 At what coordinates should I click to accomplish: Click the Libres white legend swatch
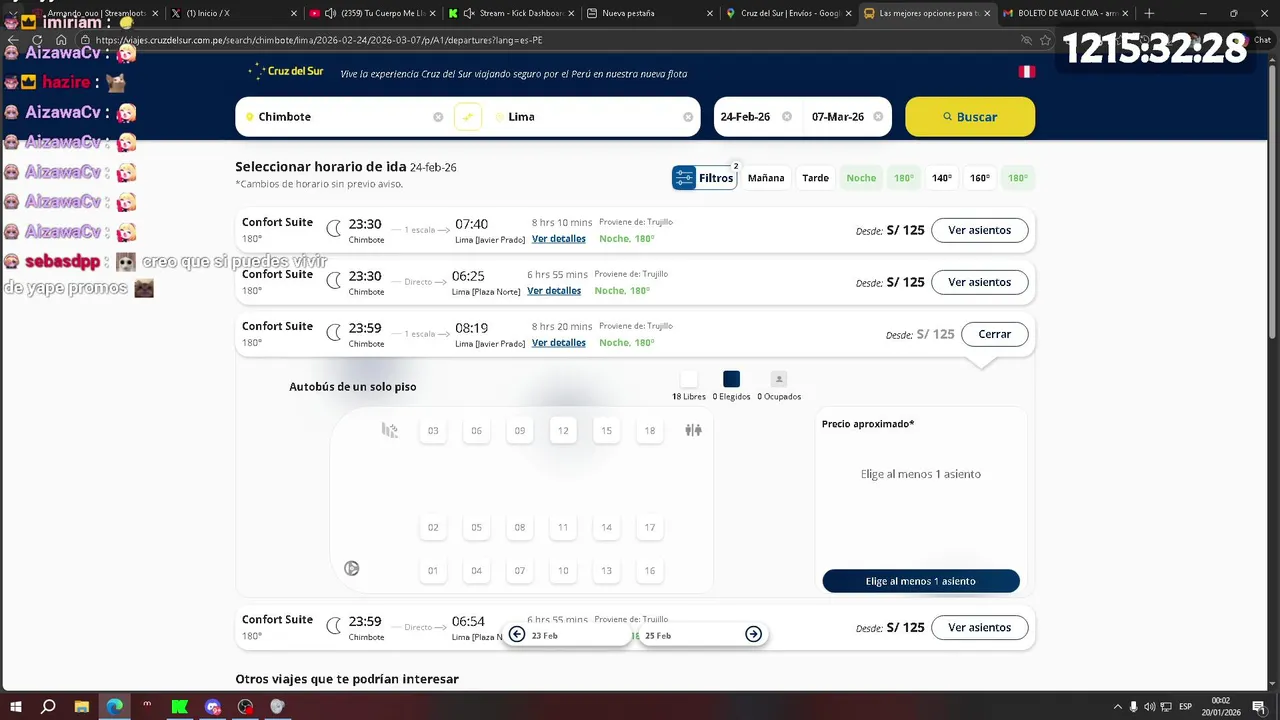tap(689, 379)
